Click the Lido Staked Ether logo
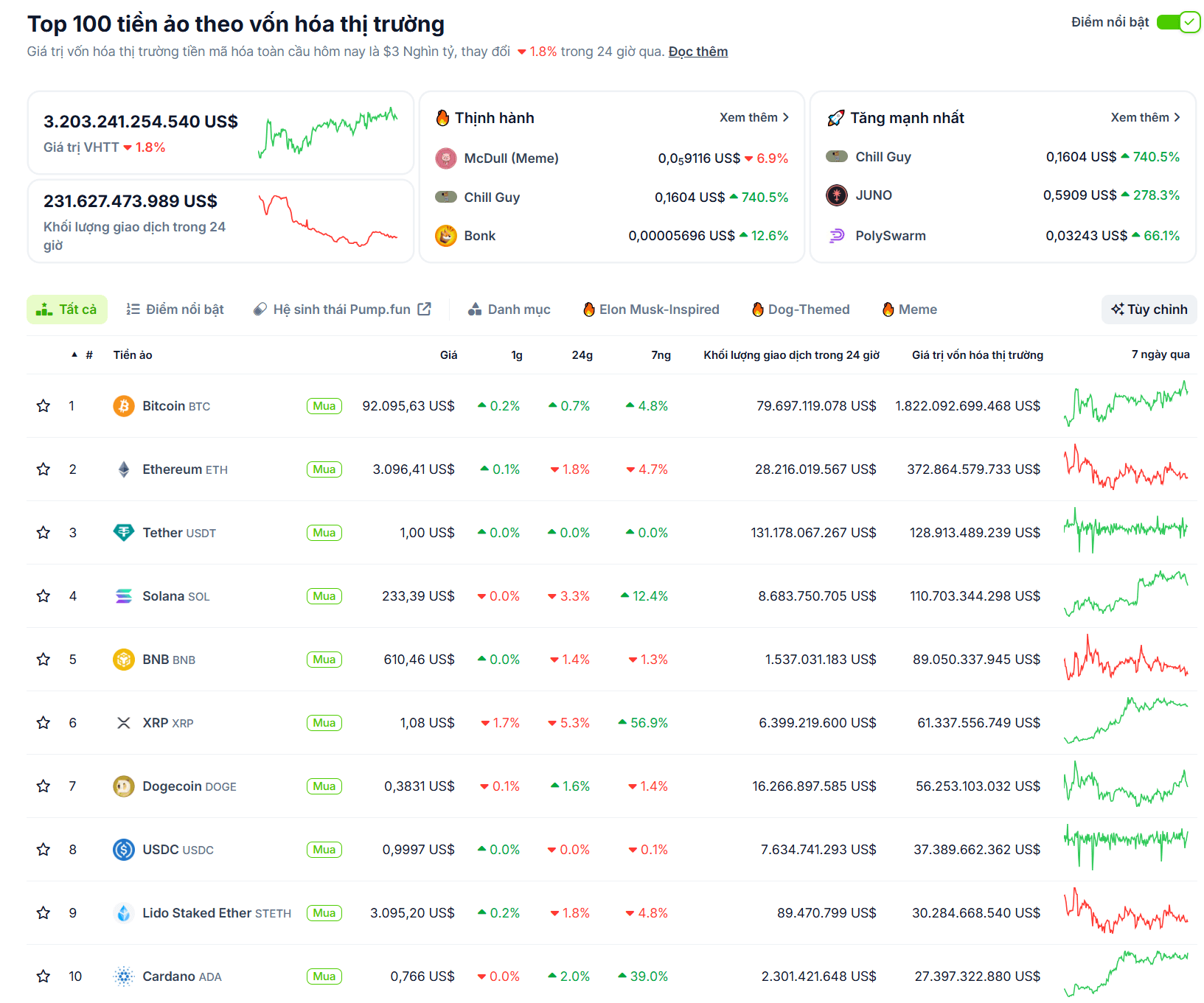 click(x=124, y=913)
